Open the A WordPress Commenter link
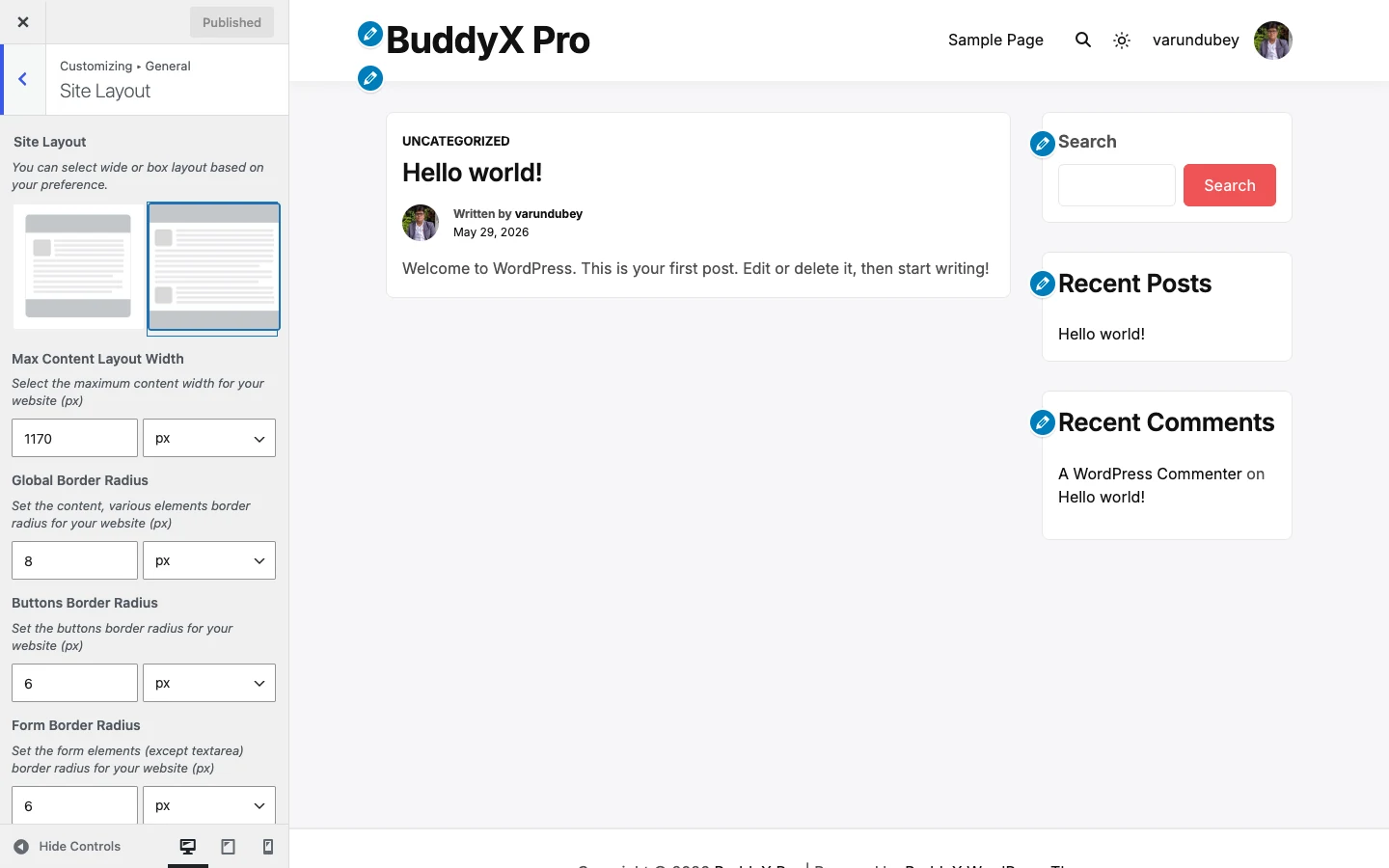Screen dimensions: 1389x868 coord(1150,474)
